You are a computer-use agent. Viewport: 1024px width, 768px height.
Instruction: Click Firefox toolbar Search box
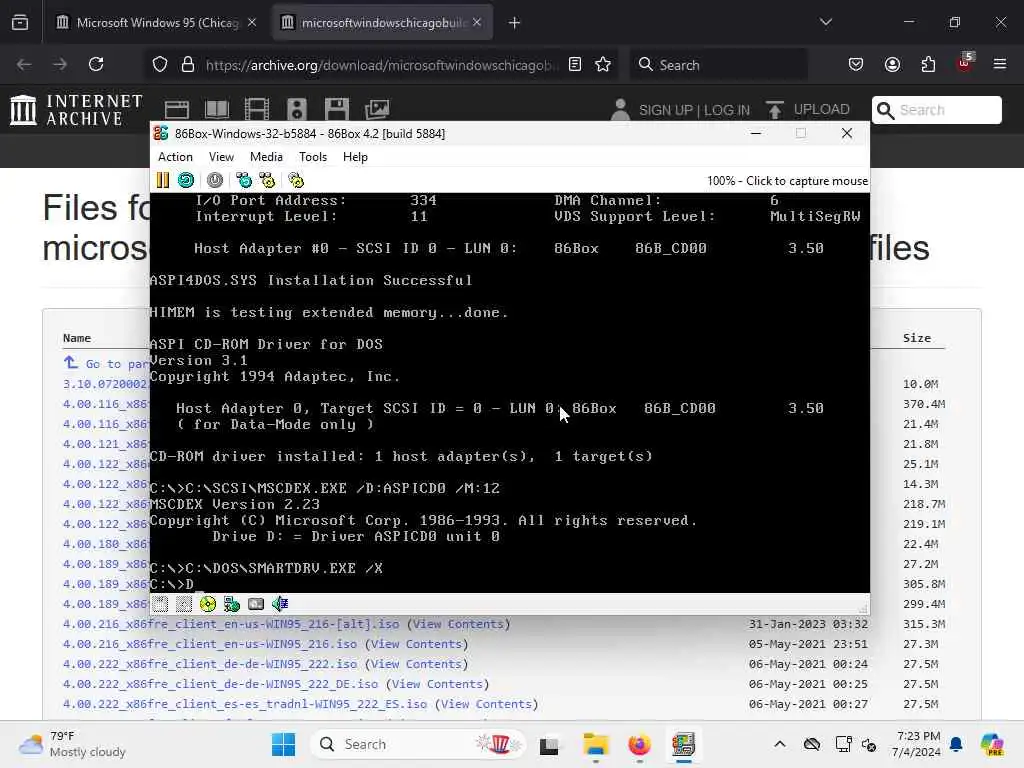[718, 65]
